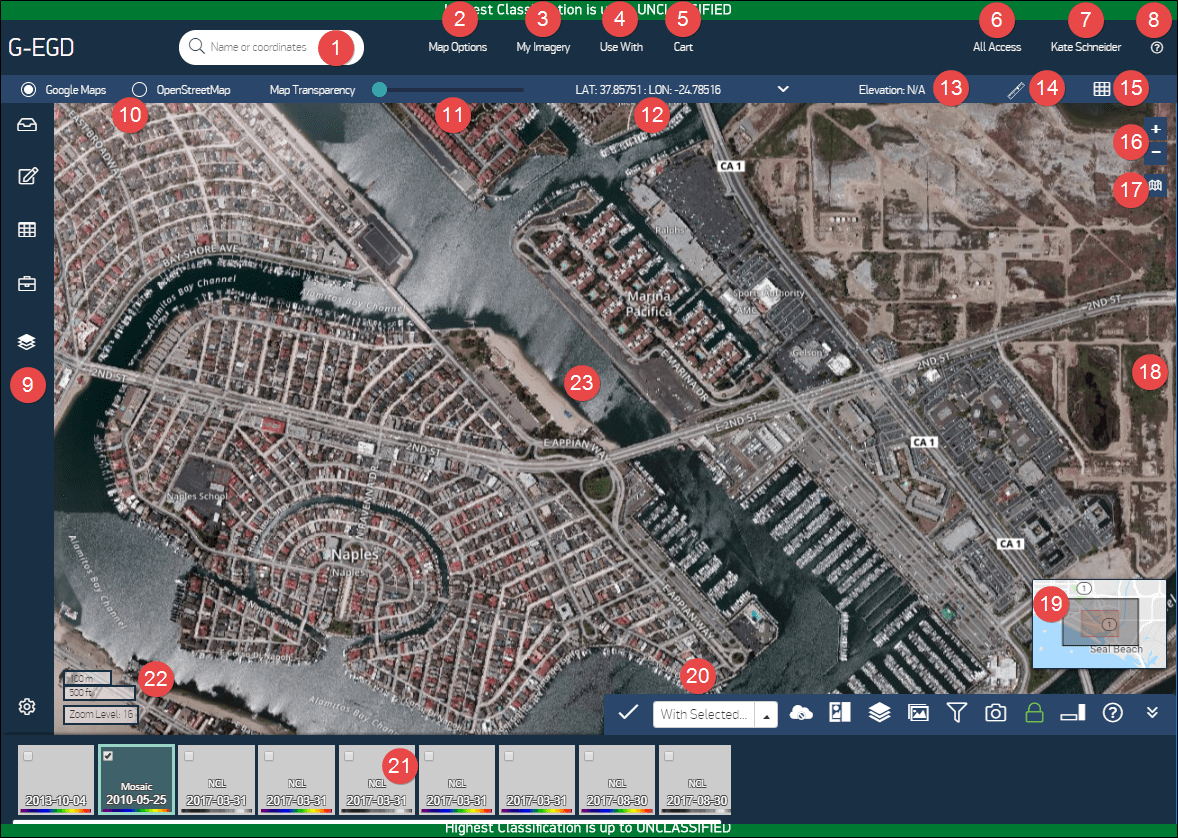Screen dimensions: 1178x838
Task: Click the green lock classification icon
Action: [1034, 713]
